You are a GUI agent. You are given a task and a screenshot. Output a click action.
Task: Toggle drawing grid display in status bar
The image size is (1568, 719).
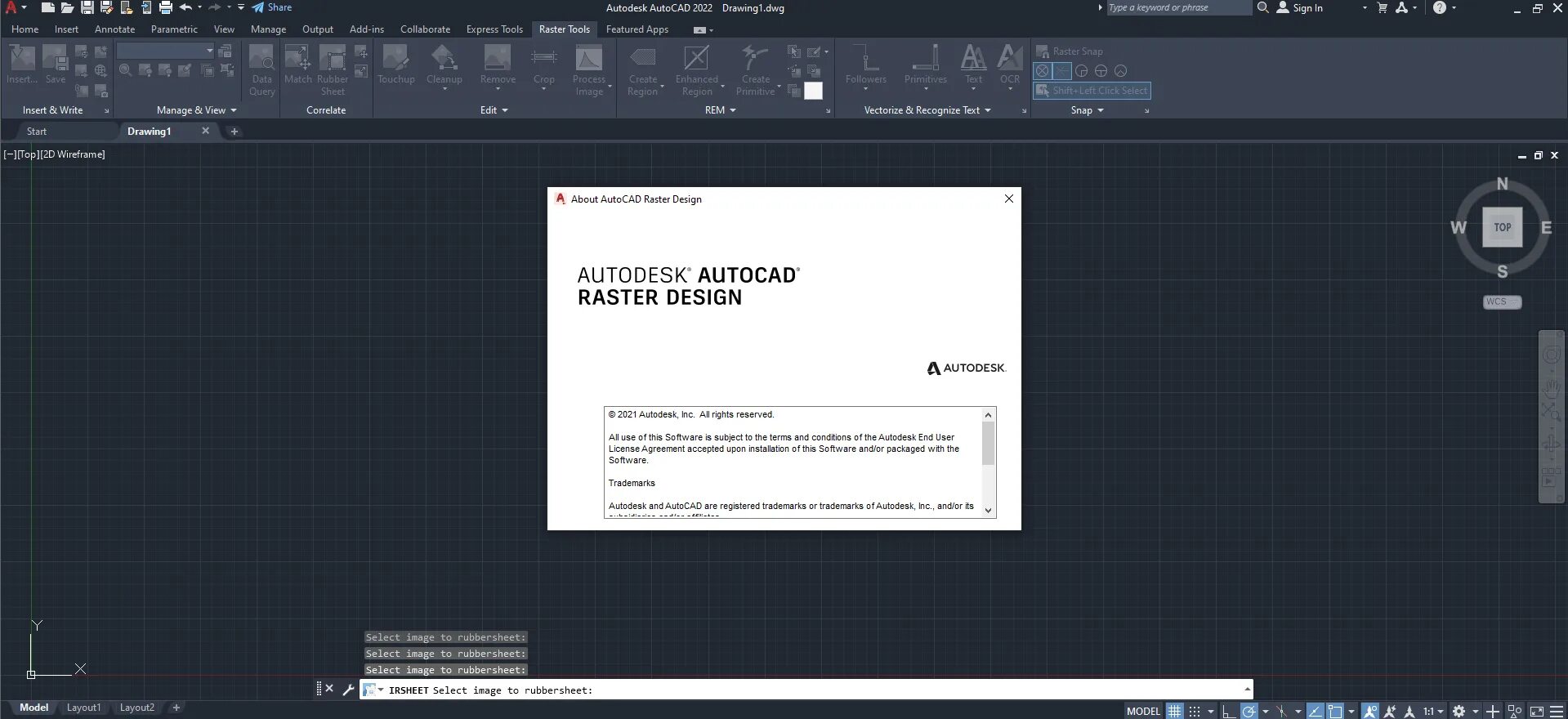tap(1174, 711)
